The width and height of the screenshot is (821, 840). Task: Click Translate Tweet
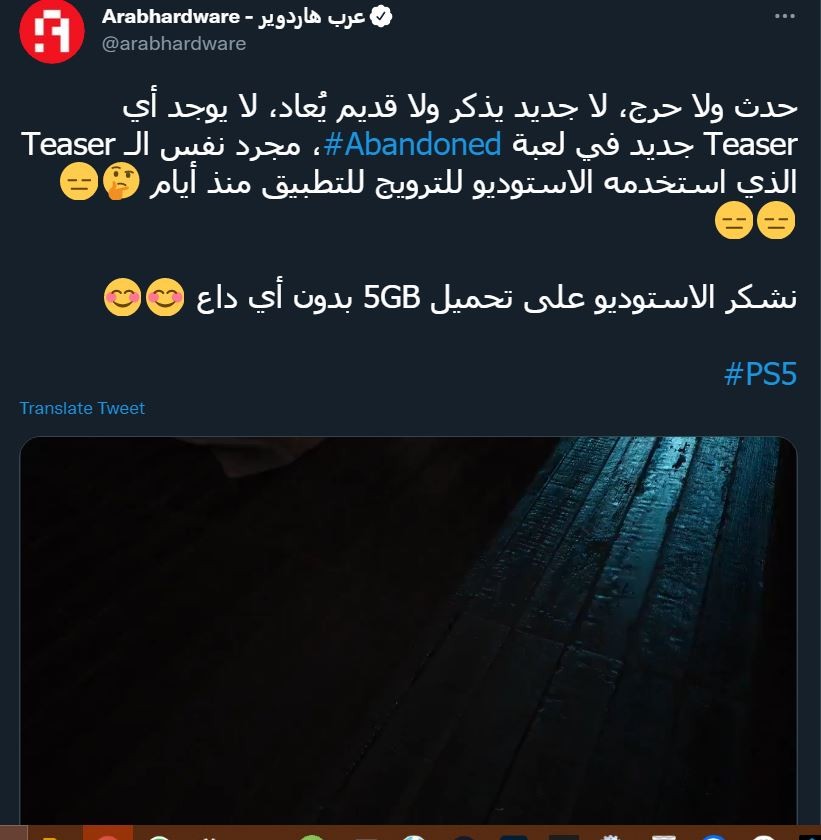coord(82,408)
